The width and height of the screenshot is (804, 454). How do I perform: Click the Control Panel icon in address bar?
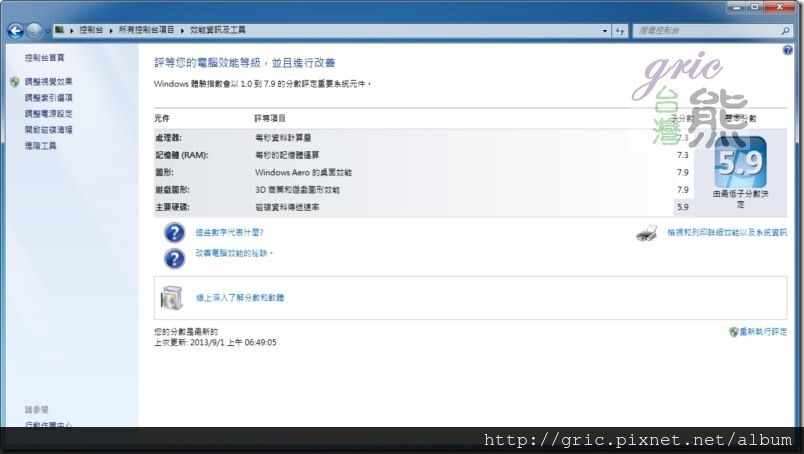(59, 30)
